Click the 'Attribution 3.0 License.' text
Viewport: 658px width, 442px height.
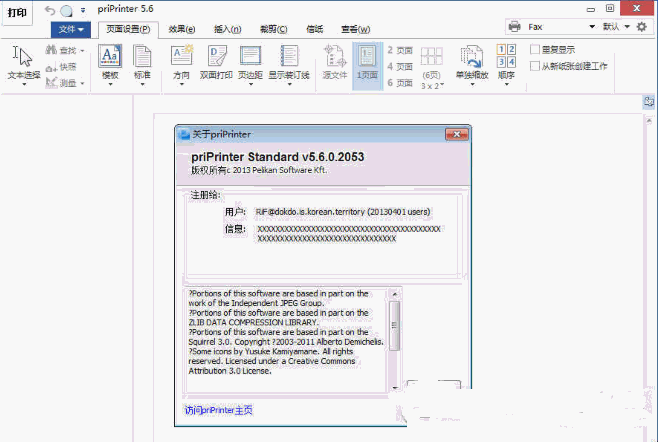(230, 371)
